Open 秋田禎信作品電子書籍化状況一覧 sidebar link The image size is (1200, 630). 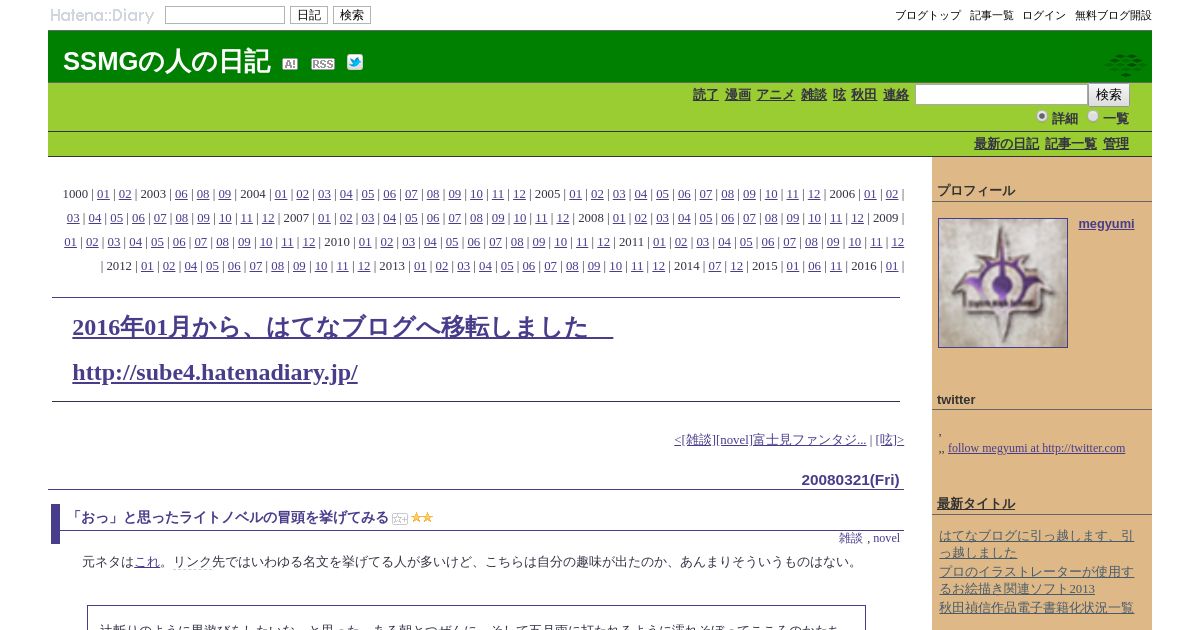tap(1036, 608)
